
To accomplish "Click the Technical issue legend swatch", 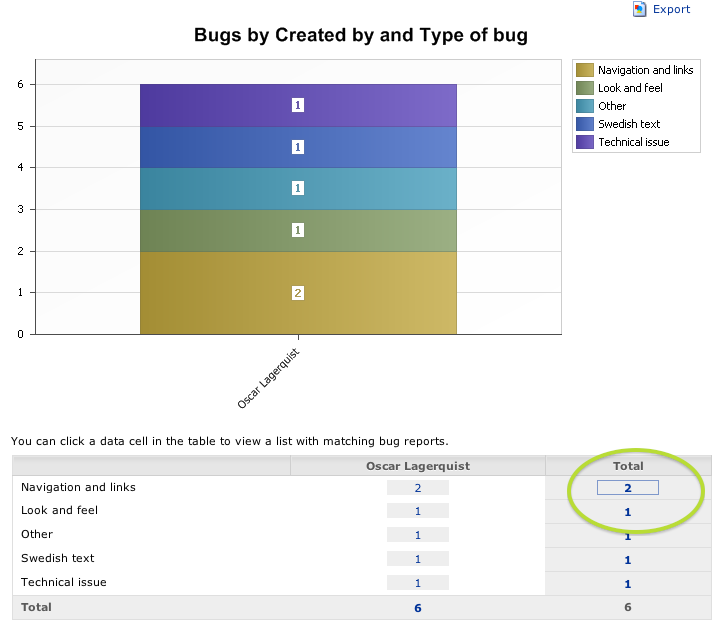I will [x=585, y=142].
